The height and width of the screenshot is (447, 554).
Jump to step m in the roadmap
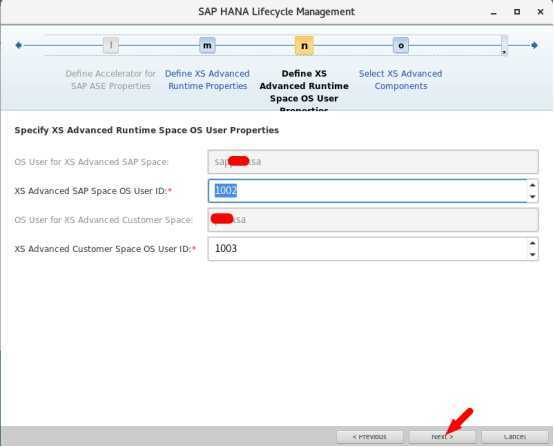207,45
